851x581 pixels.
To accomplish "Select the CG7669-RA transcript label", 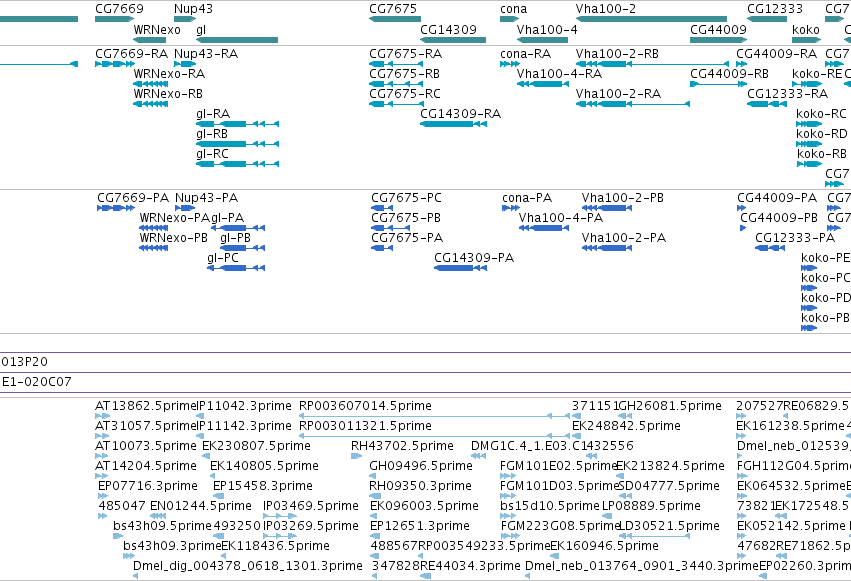I will [131, 54].
